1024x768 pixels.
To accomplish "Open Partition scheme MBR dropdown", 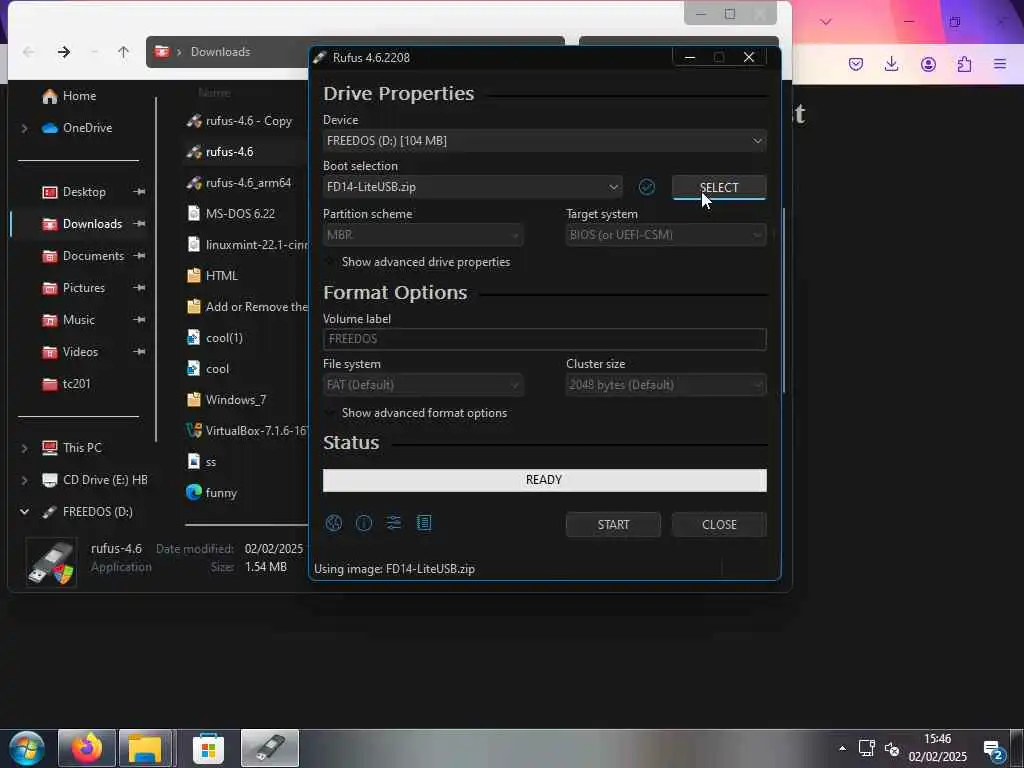I will 423,235.
